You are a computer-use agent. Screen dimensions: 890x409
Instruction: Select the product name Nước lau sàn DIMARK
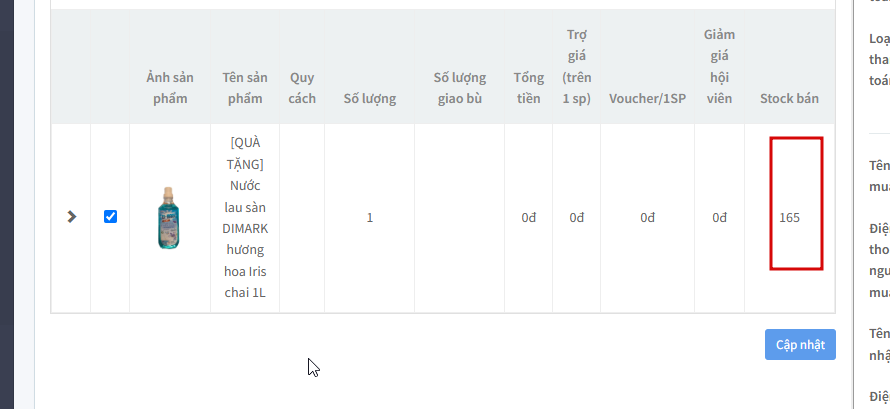[245, 217]
